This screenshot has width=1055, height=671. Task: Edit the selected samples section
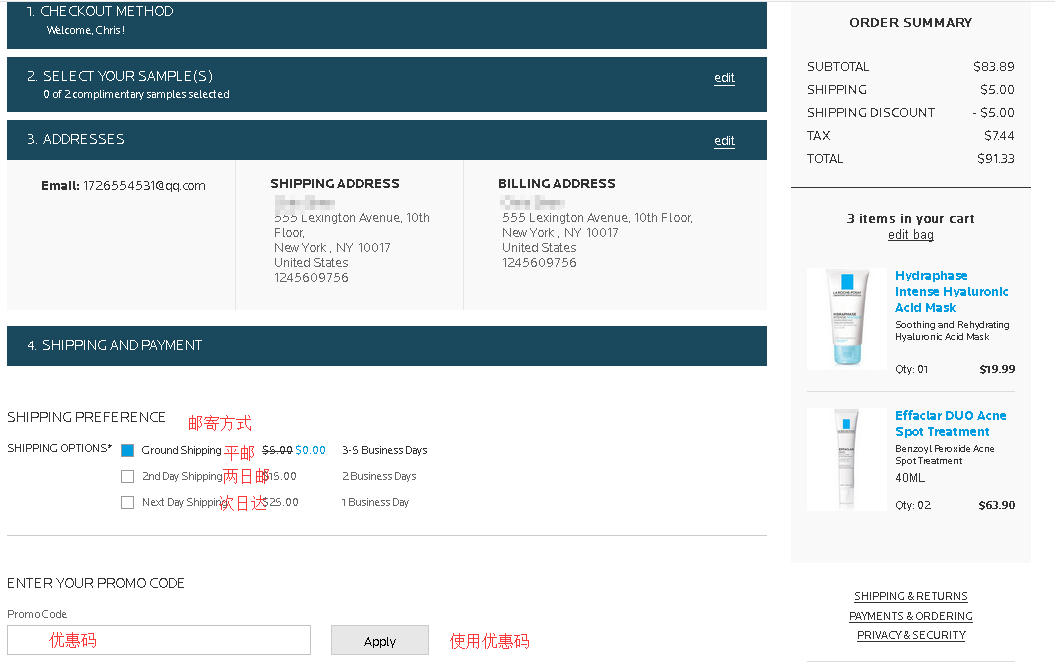724,78
